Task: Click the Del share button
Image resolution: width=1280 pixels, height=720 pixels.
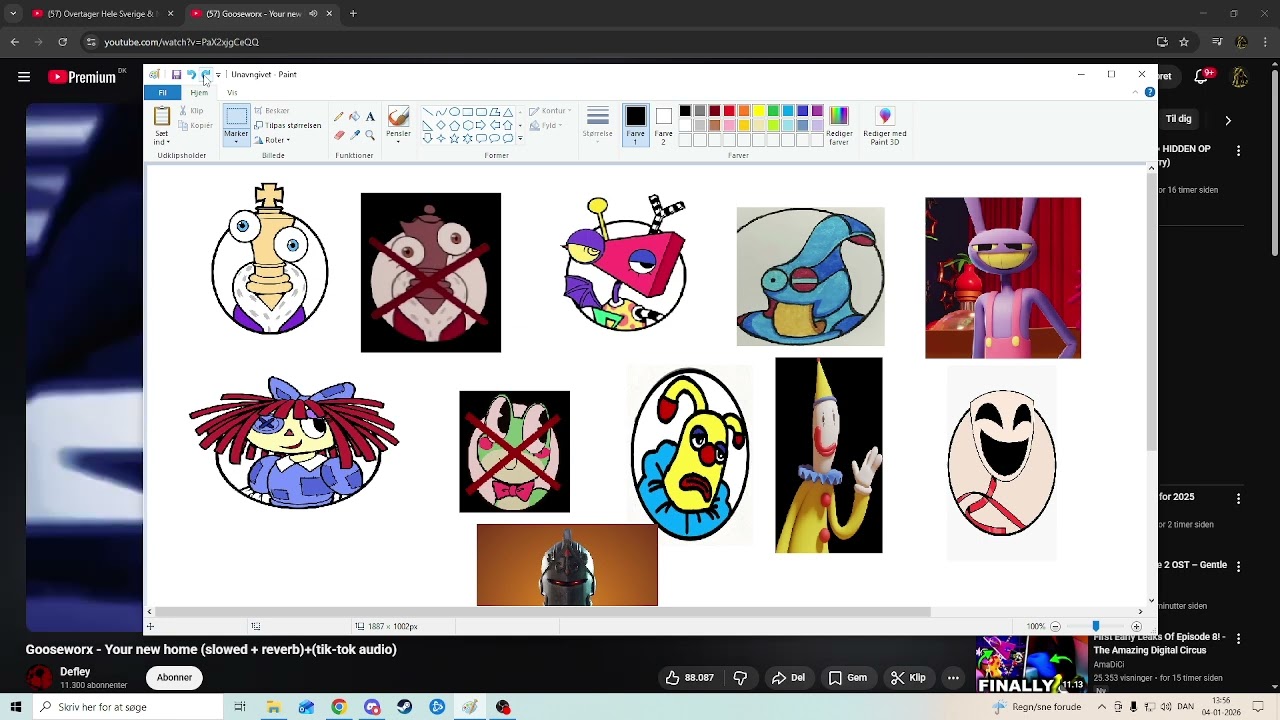Action: pyautogui.click(x=788, y=678)
